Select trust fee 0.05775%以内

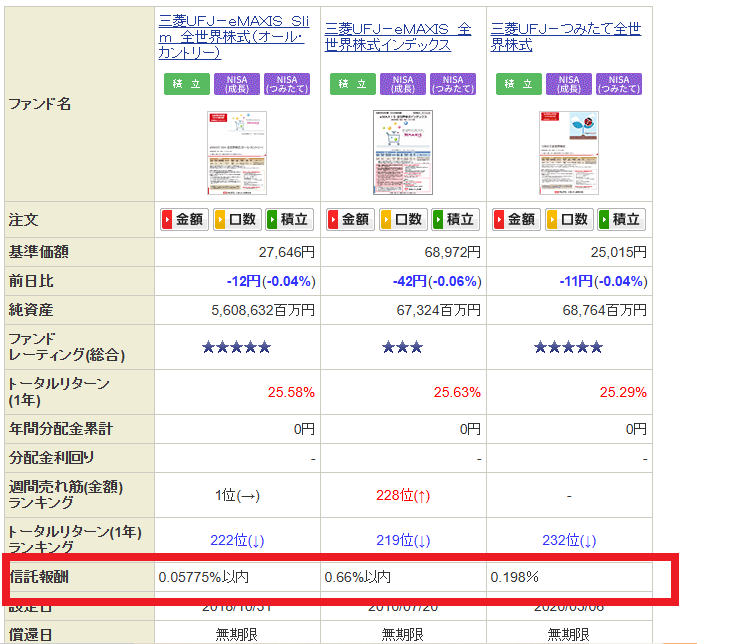pos(204,577)
